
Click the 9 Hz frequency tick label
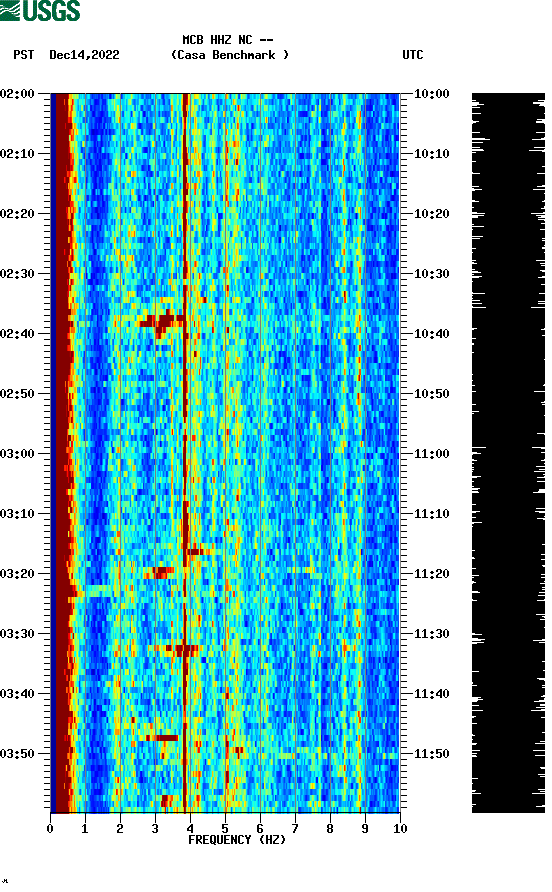pos(365,829)
